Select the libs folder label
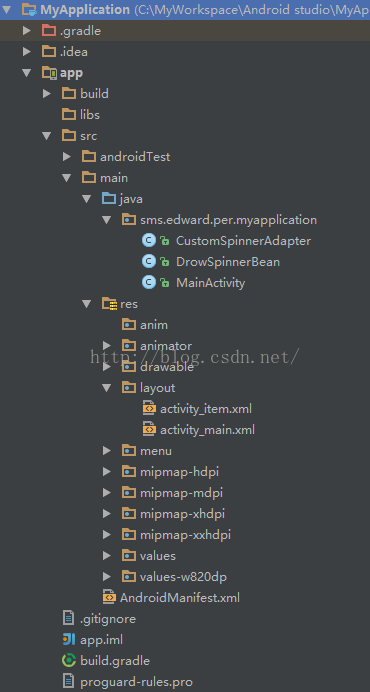This screenshot has height=692, width=370. click(90, 115)
